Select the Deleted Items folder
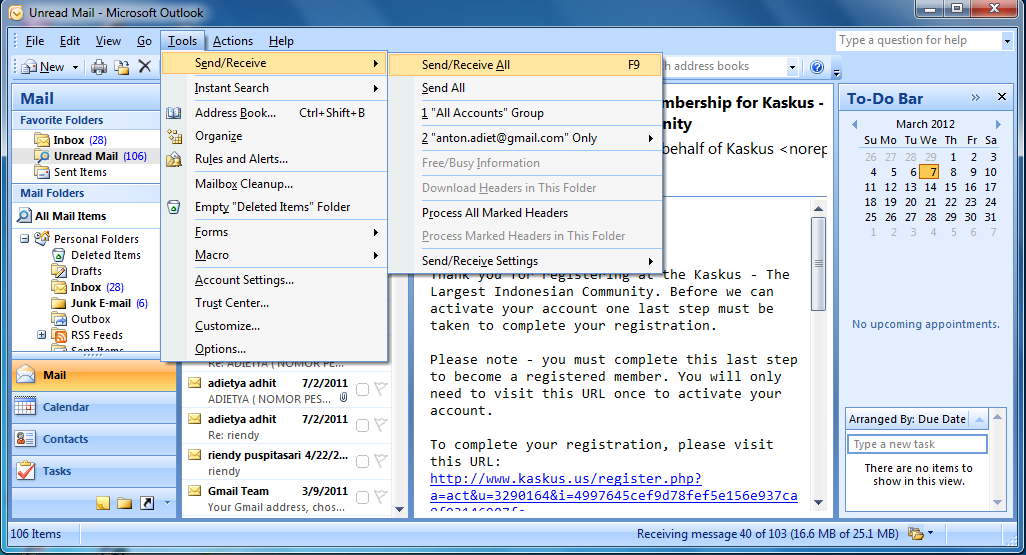1026x555 pixels. [x=96, y=255]
